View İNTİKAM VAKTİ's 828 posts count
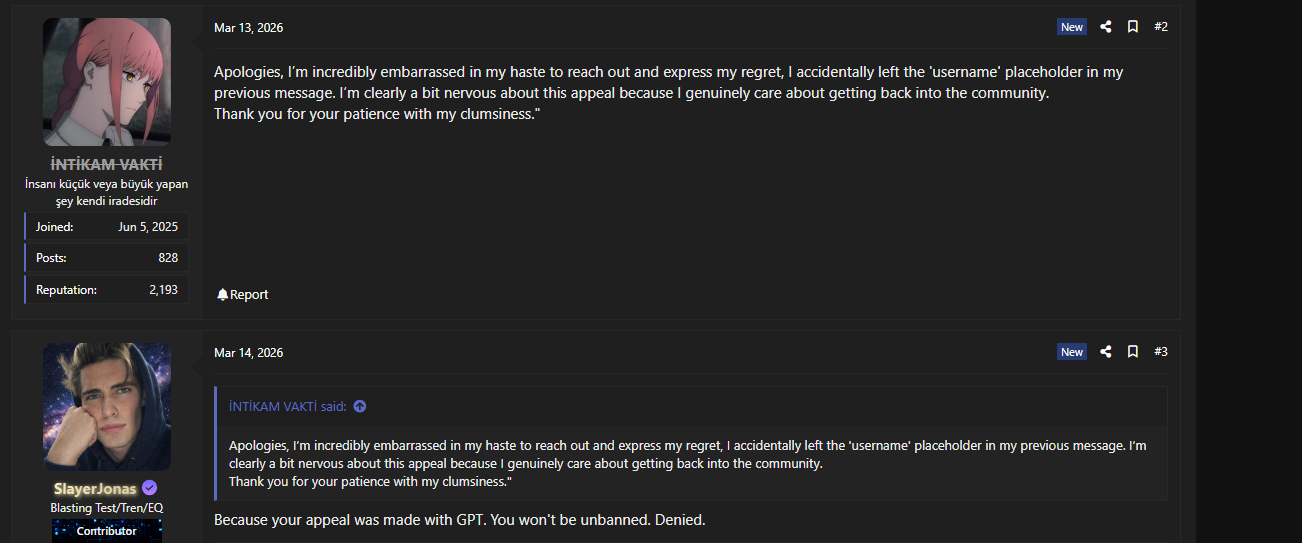The width and height of the screenshot is (1302, 543). 168,258
